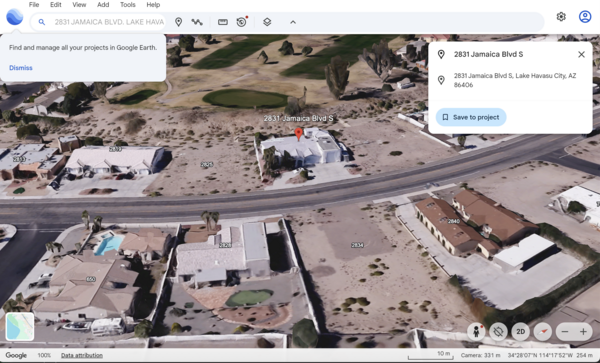Toggle the orbit rotation button
The width and height of the screenshot is (600, 363).
[x=498, y=331]
